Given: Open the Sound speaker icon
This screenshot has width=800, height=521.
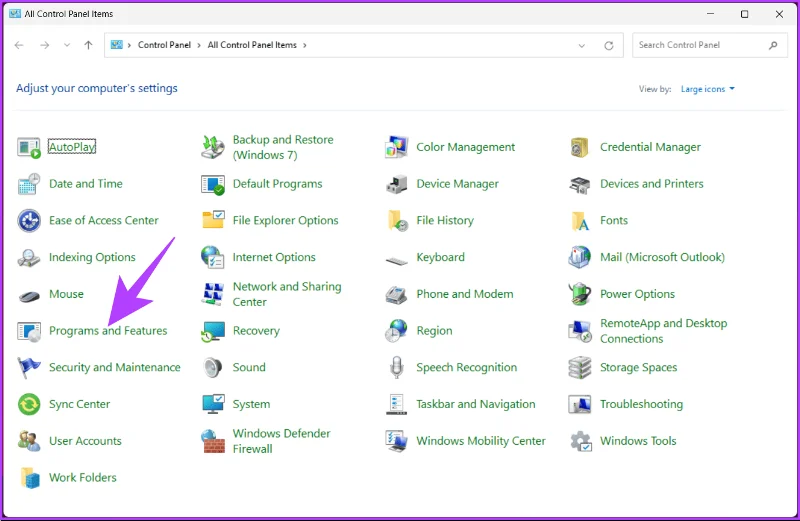Looking at the screenshot, I should coord(212,368).
